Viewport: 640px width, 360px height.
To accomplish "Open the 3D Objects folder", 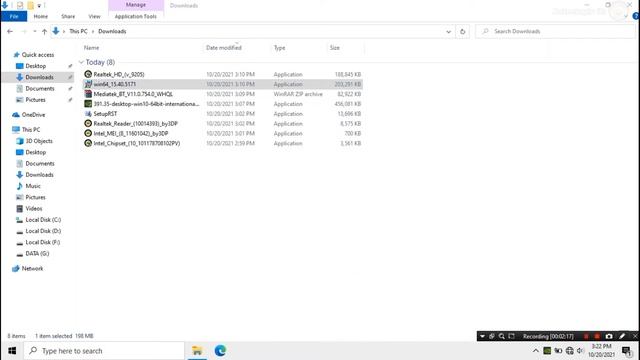I will tap(39, 141).
